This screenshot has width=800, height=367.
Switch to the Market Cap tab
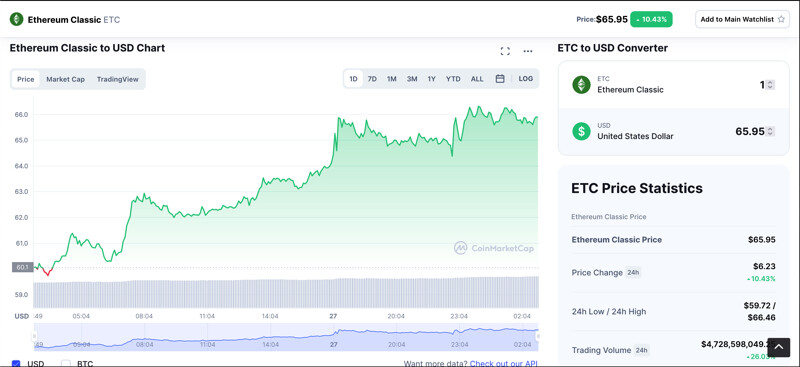point(65,79)
